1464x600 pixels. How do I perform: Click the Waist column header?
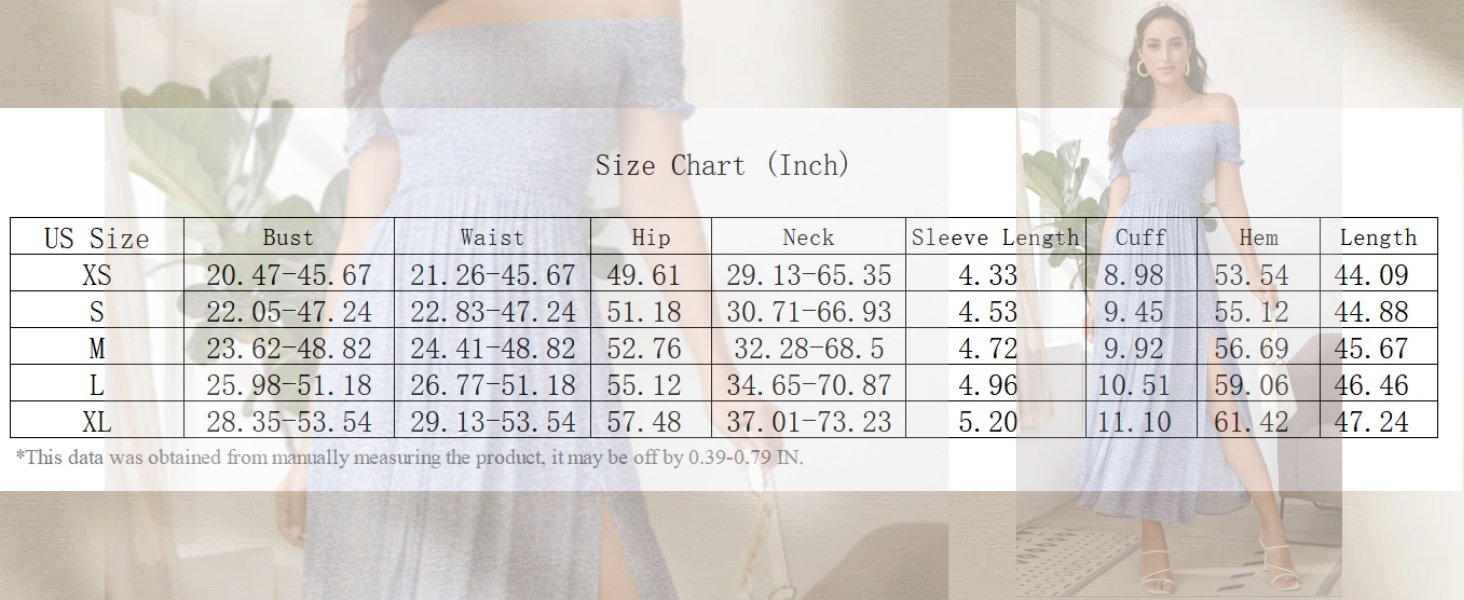[492, 238]
